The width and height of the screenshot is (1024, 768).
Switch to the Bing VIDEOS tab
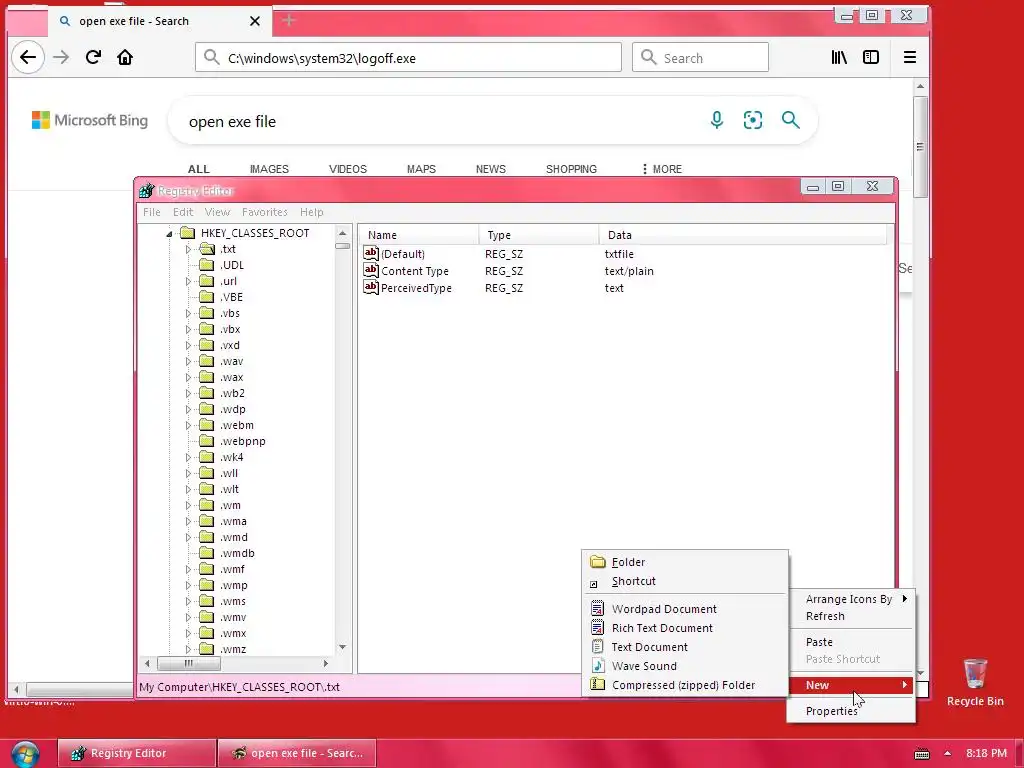(x=347, y=169)
